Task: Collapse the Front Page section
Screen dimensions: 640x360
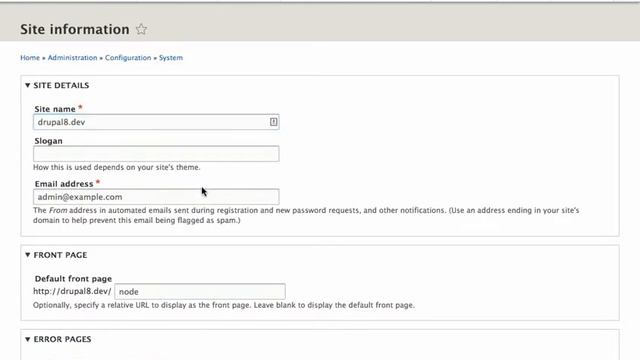Action: coord(56,255)
